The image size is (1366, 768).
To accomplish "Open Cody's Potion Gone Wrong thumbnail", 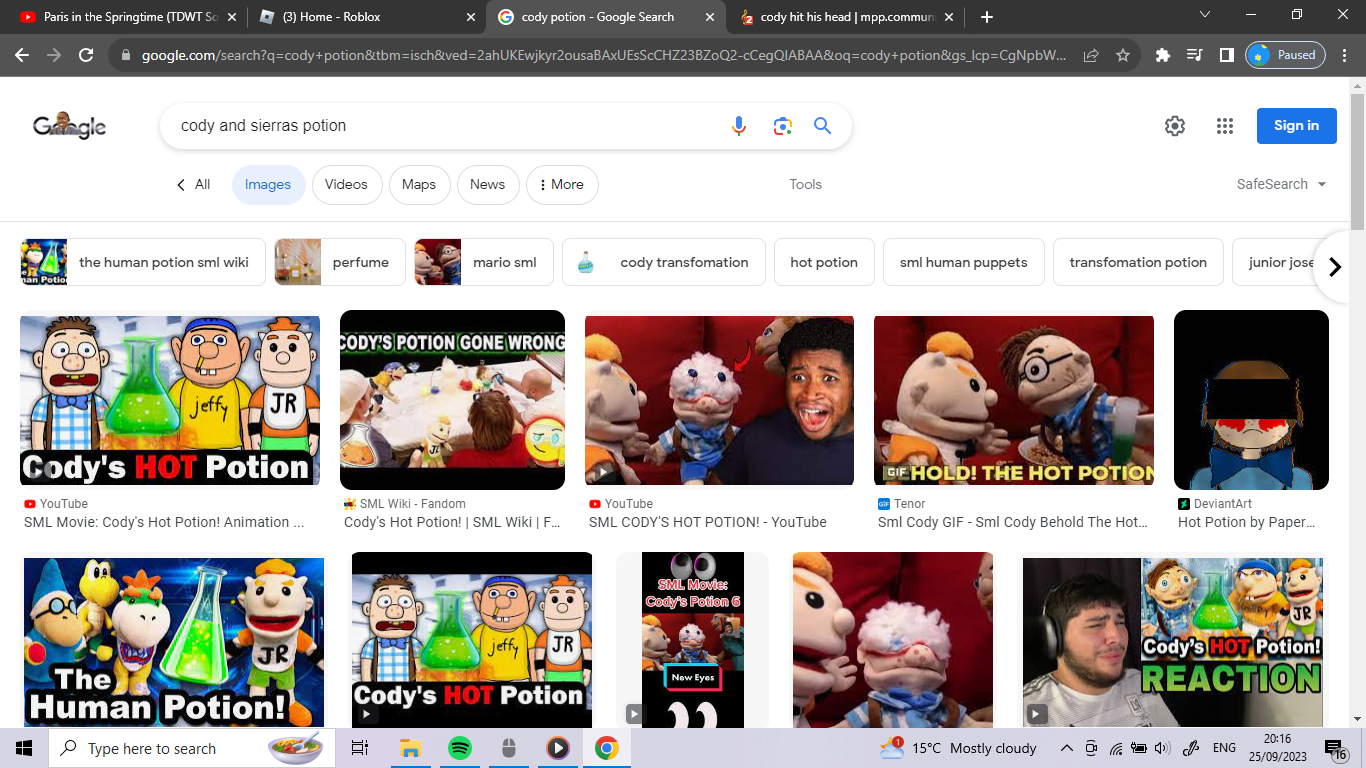I will tap(452, 400).
